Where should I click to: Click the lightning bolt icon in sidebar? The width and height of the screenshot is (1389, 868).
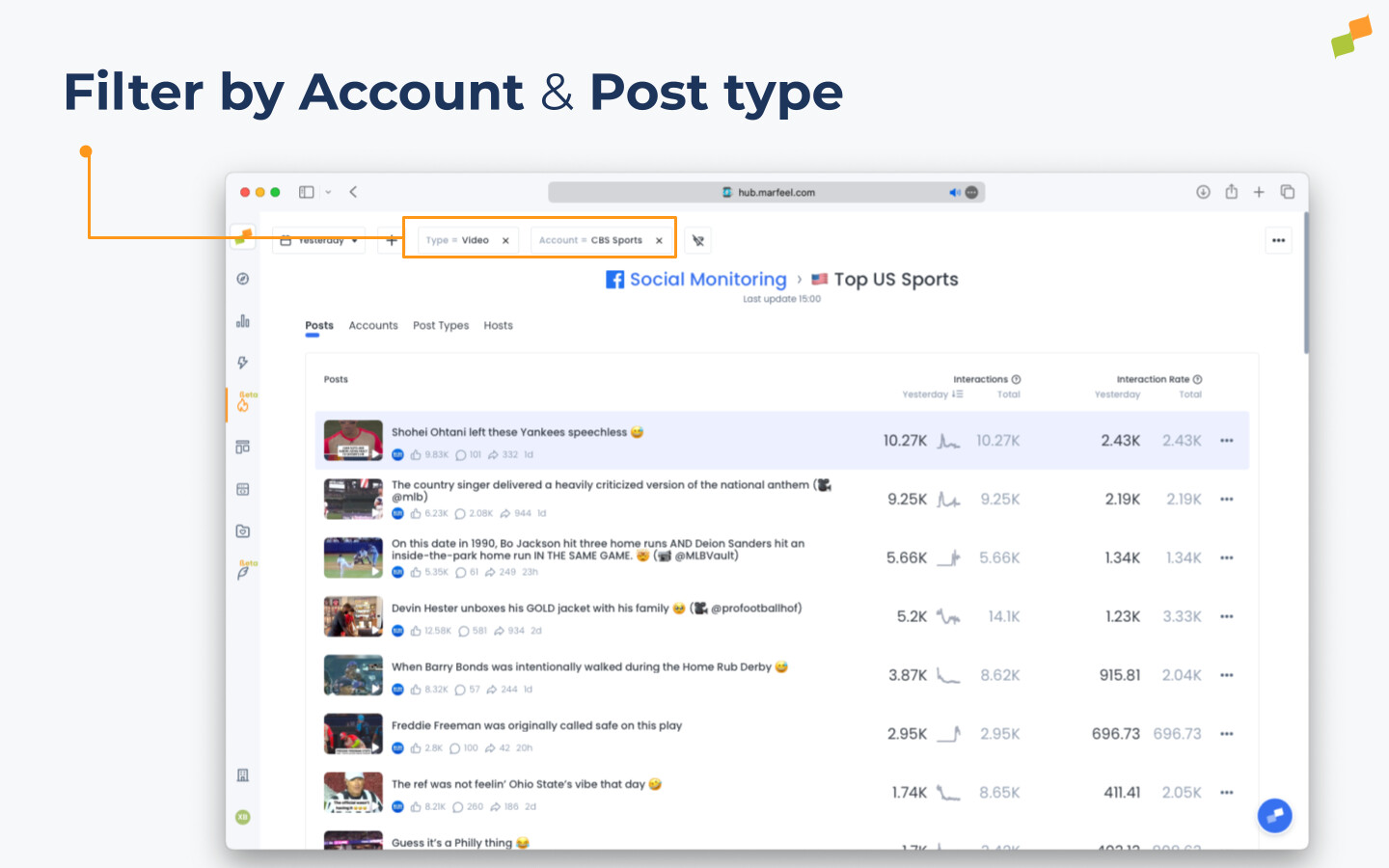coord(243,363)
